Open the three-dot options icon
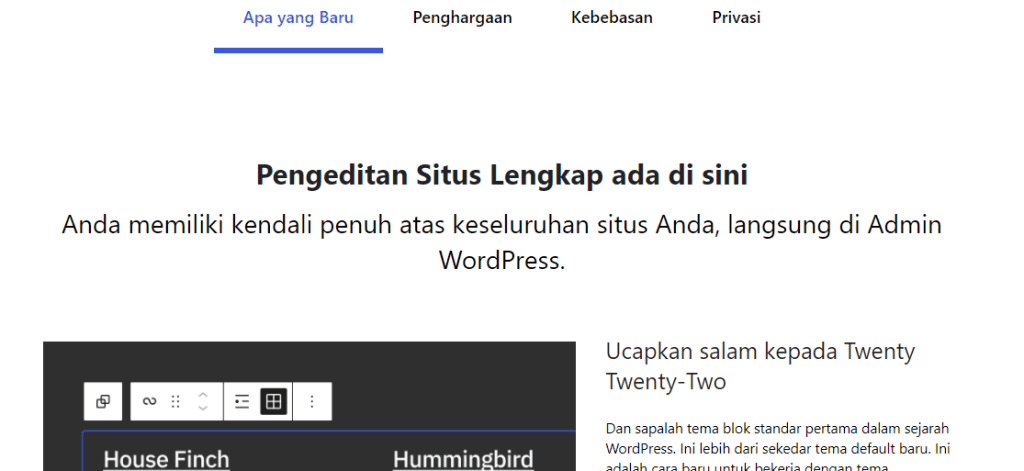Screen dimensions: 1024x471 [312, 401]
